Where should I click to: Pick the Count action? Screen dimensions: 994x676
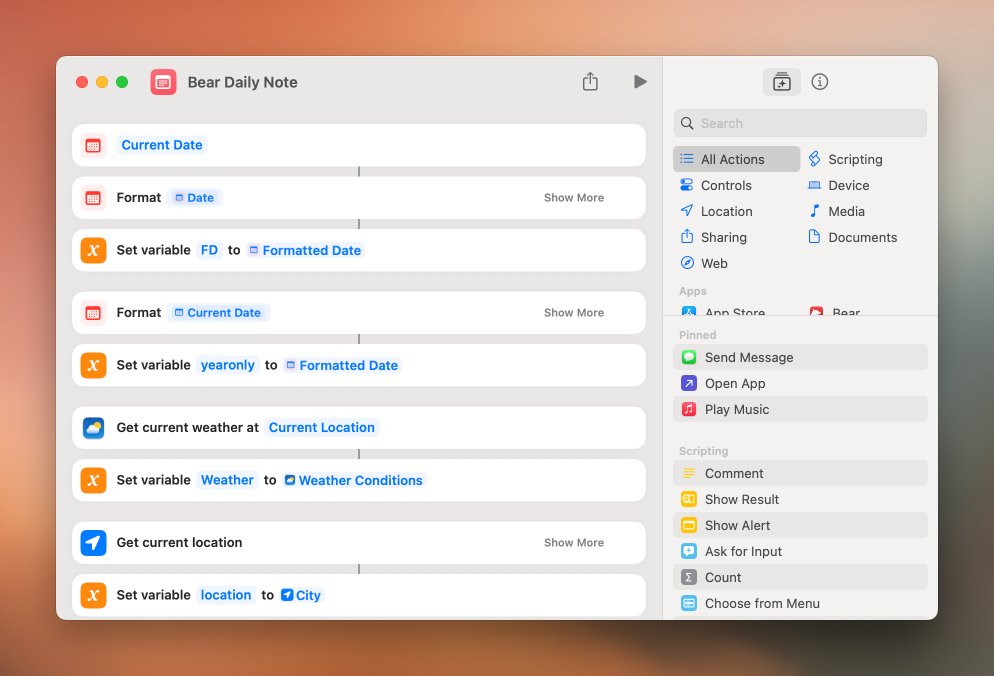click(x=800, y=577)
